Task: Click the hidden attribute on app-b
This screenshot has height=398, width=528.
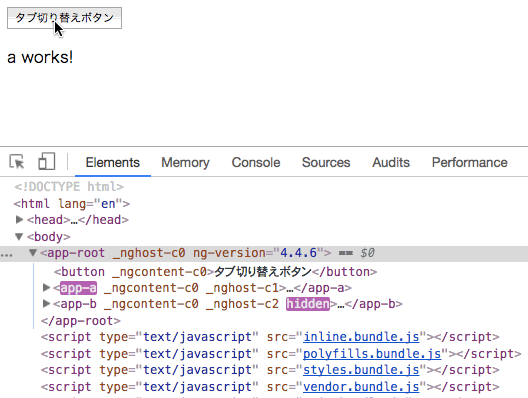Action: click(x=308, y=304)
